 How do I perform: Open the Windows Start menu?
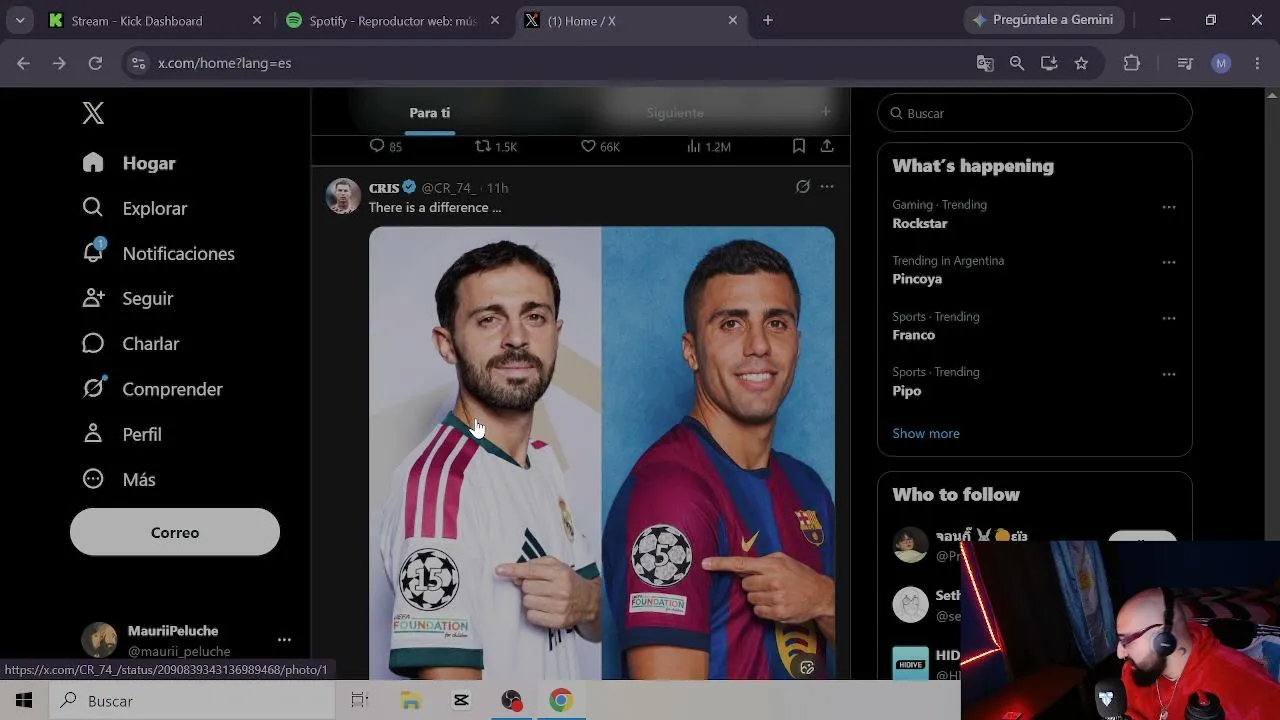[x=24, y=701]
